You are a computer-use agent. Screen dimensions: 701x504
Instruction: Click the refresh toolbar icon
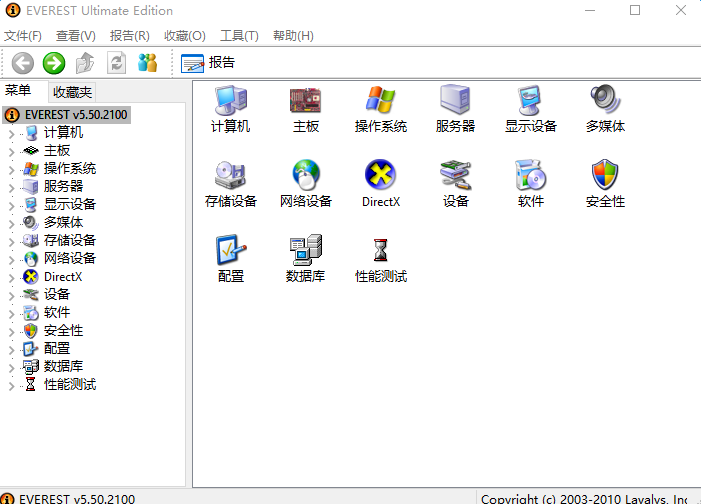[x=117, y=63]
